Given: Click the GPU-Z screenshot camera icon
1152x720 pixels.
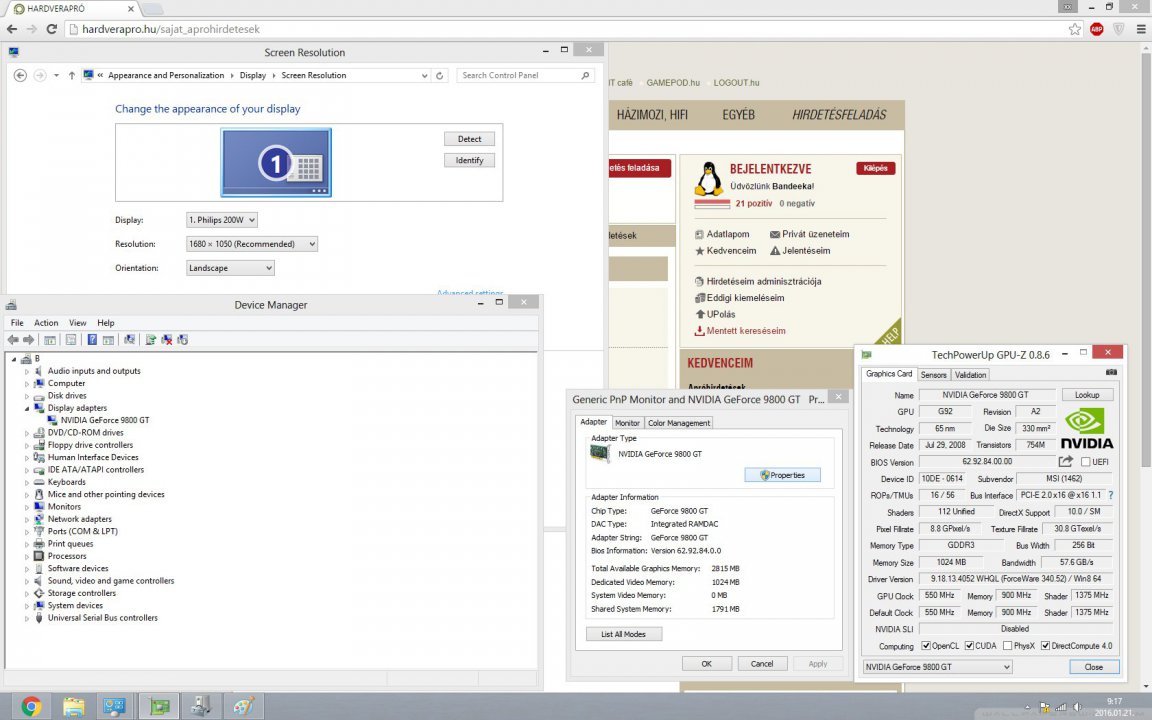Looking at the screenshot, I should pos(1111,372).
